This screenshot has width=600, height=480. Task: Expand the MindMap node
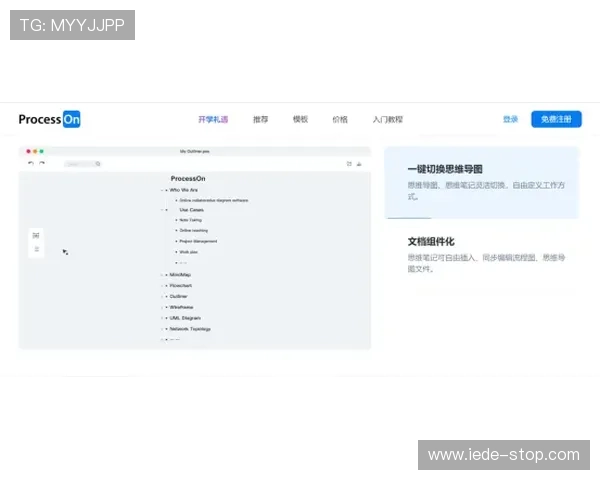162,275
